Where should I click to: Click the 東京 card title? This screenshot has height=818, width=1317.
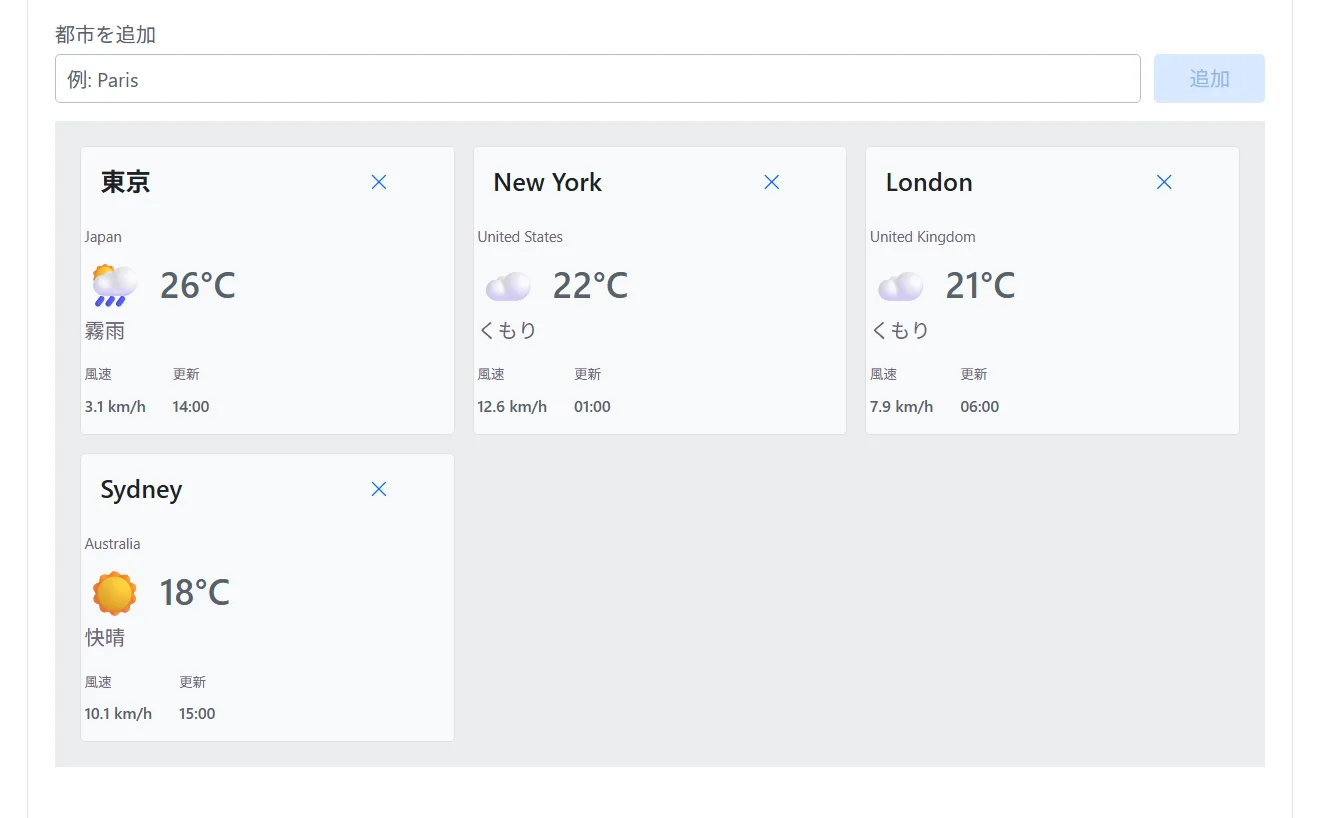click(x=126, y=182)
